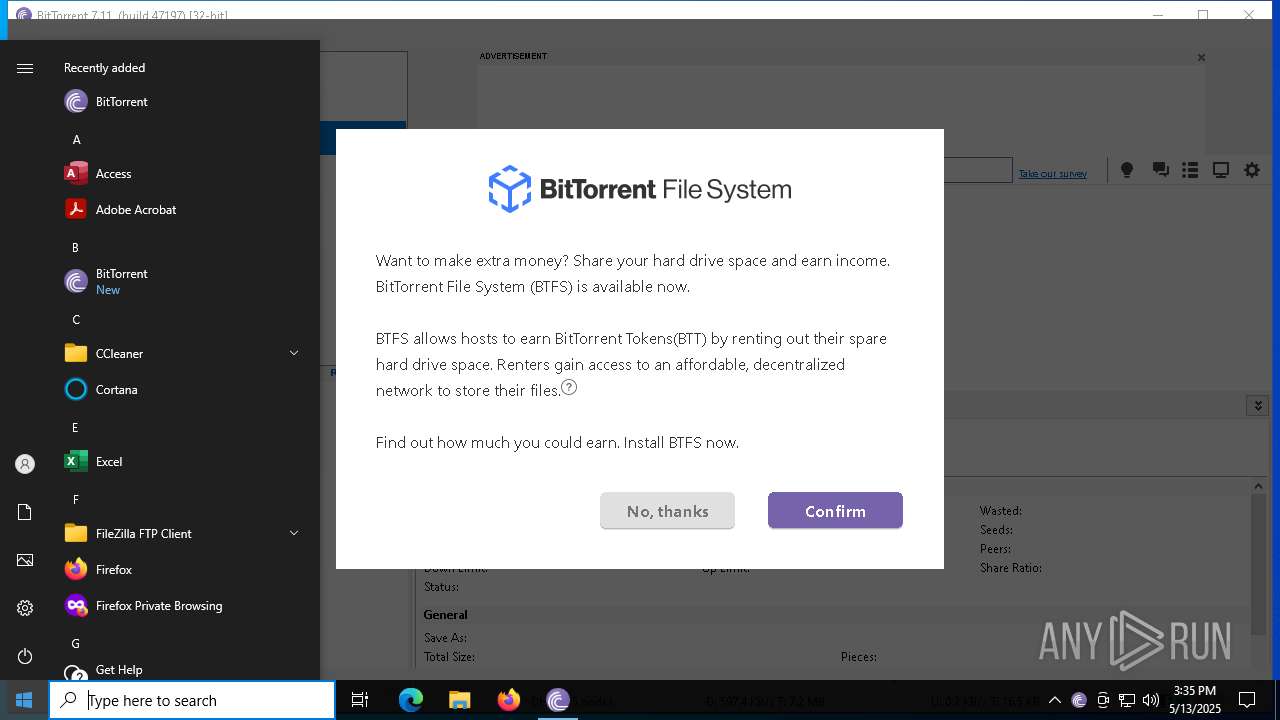Open Microsoft Edge from taskbar
The width and height of the screenshot is (1280, 720).
411,700
